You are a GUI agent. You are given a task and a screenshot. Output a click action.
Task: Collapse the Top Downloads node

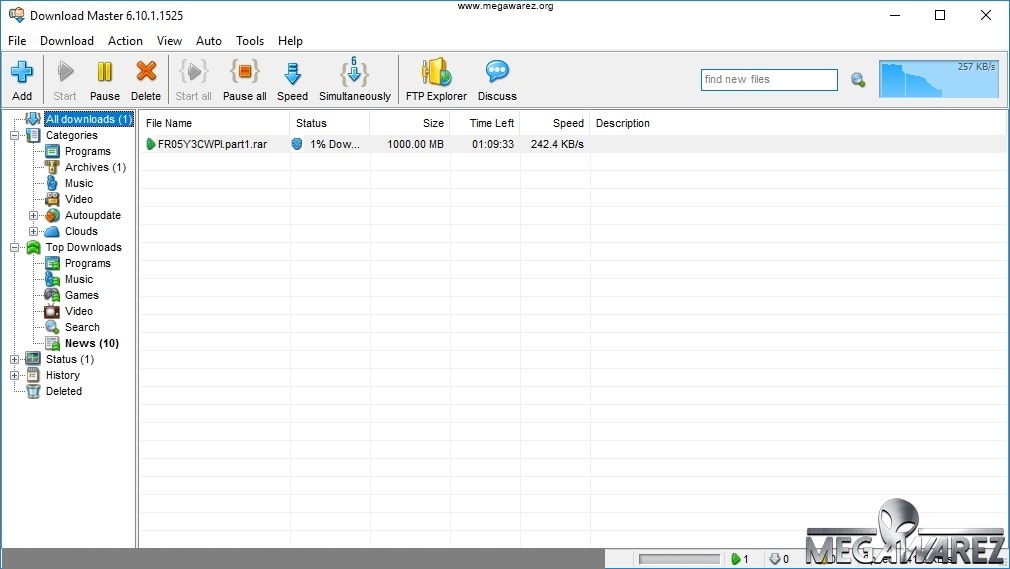(14, 247)
